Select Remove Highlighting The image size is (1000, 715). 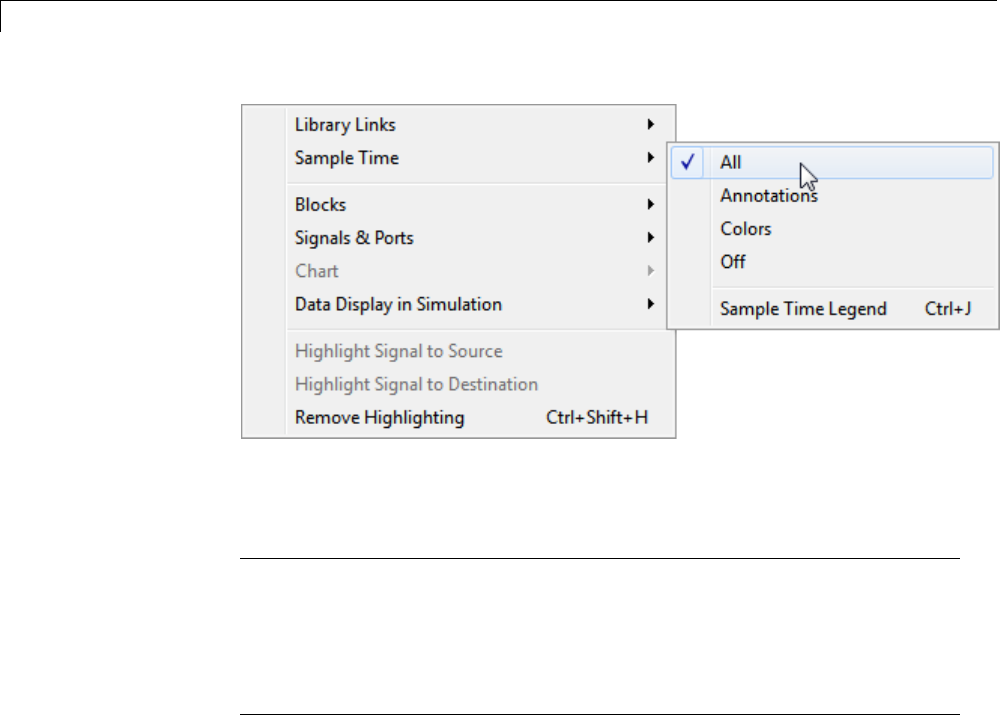(379, 417)
